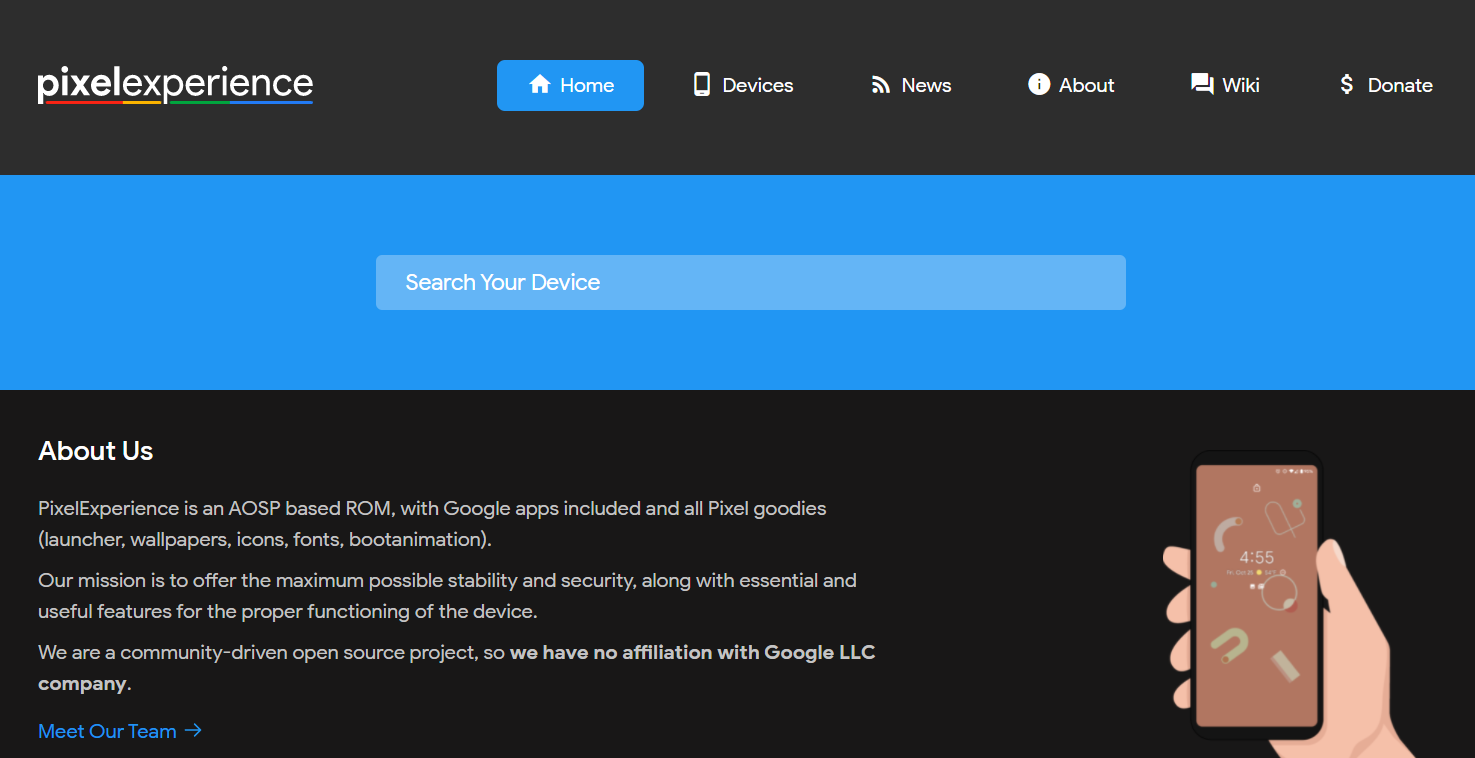Viewport: 1475px width, 758px height.
Task: Click the smartphone icon beside Devices
Action: click(702, 85)
